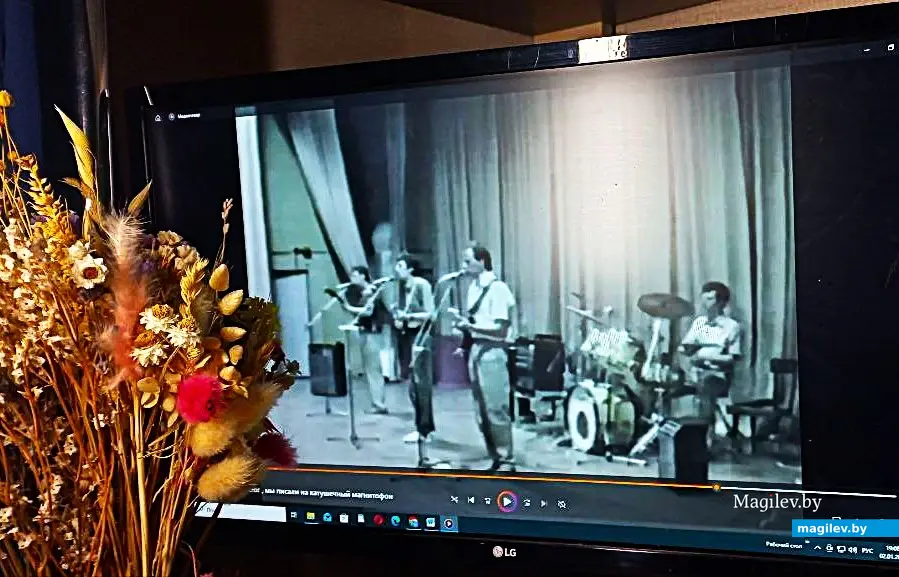This screenshot has height=577, width=899.
Task: Skip to the previous track
Action: [x=471, y=499]
